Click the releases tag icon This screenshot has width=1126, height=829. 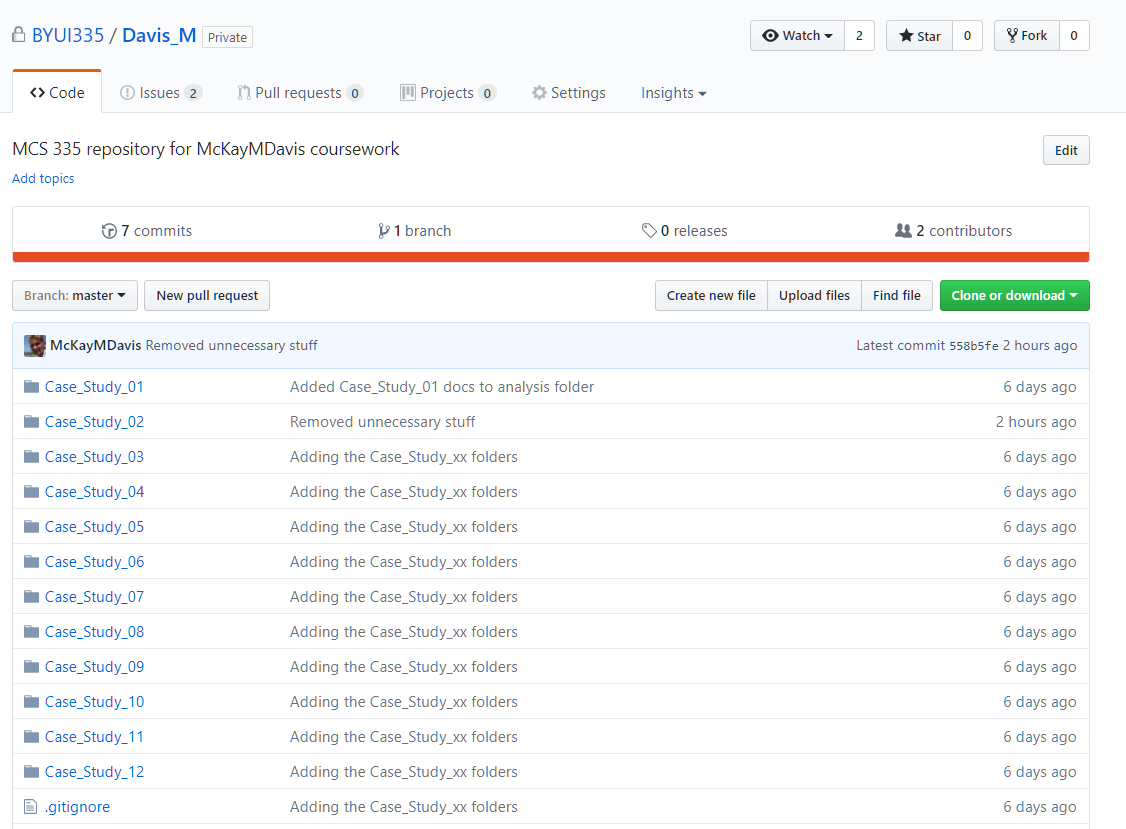coord(649,231)
